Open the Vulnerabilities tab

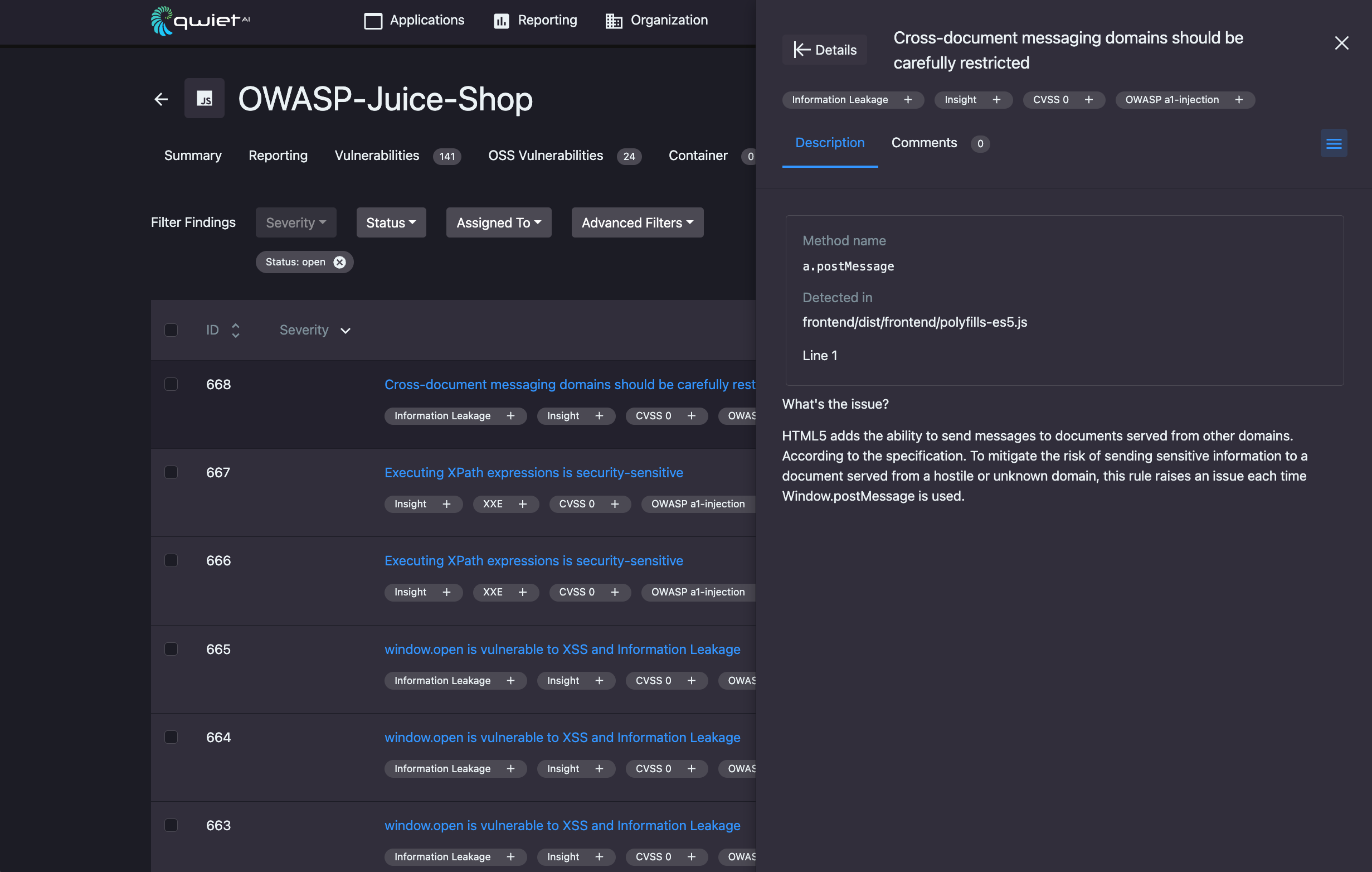tap(398, 156)
